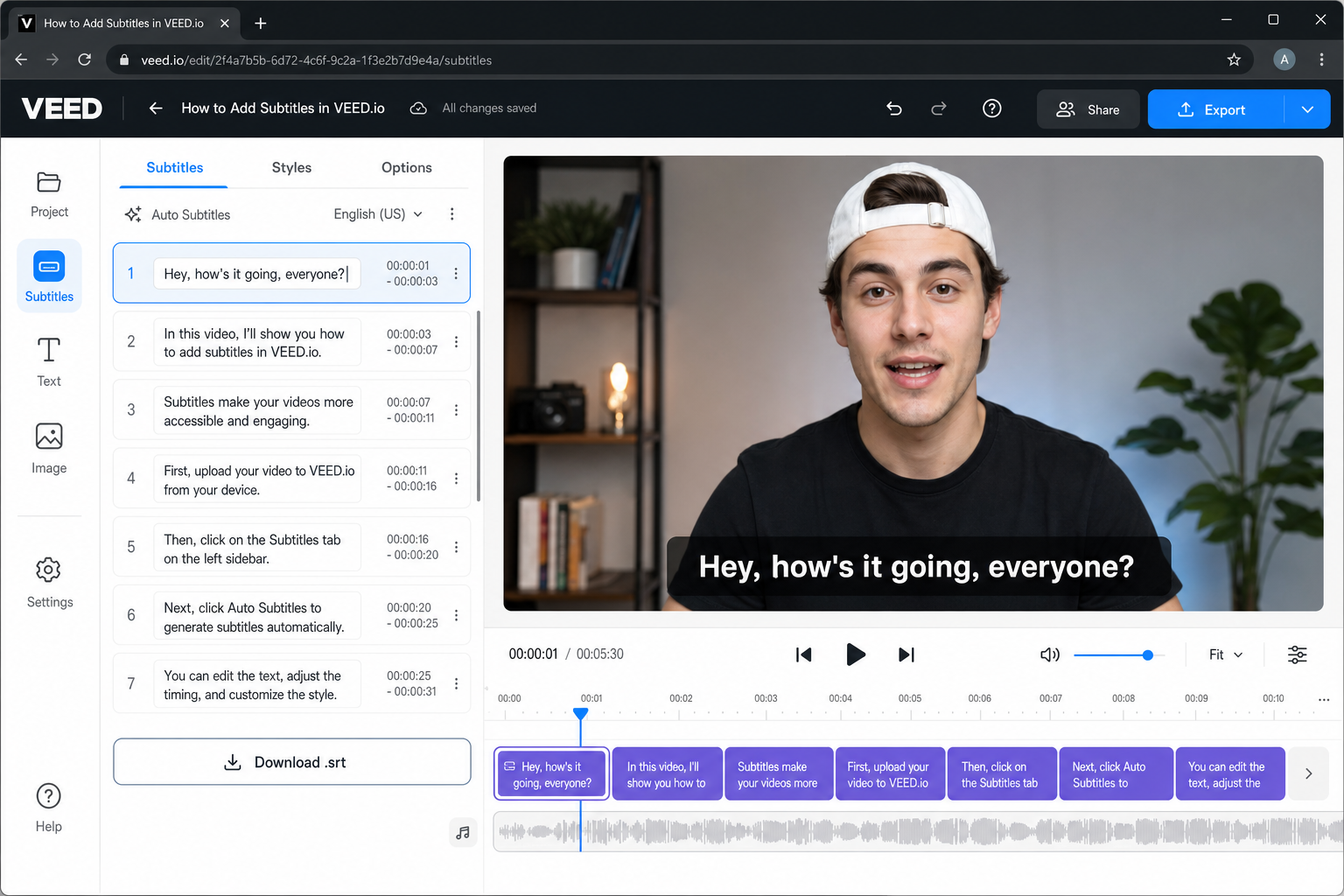Click the music note icon
The width and height of the screenshot is (1344, 896).
[x=463, y=833]
